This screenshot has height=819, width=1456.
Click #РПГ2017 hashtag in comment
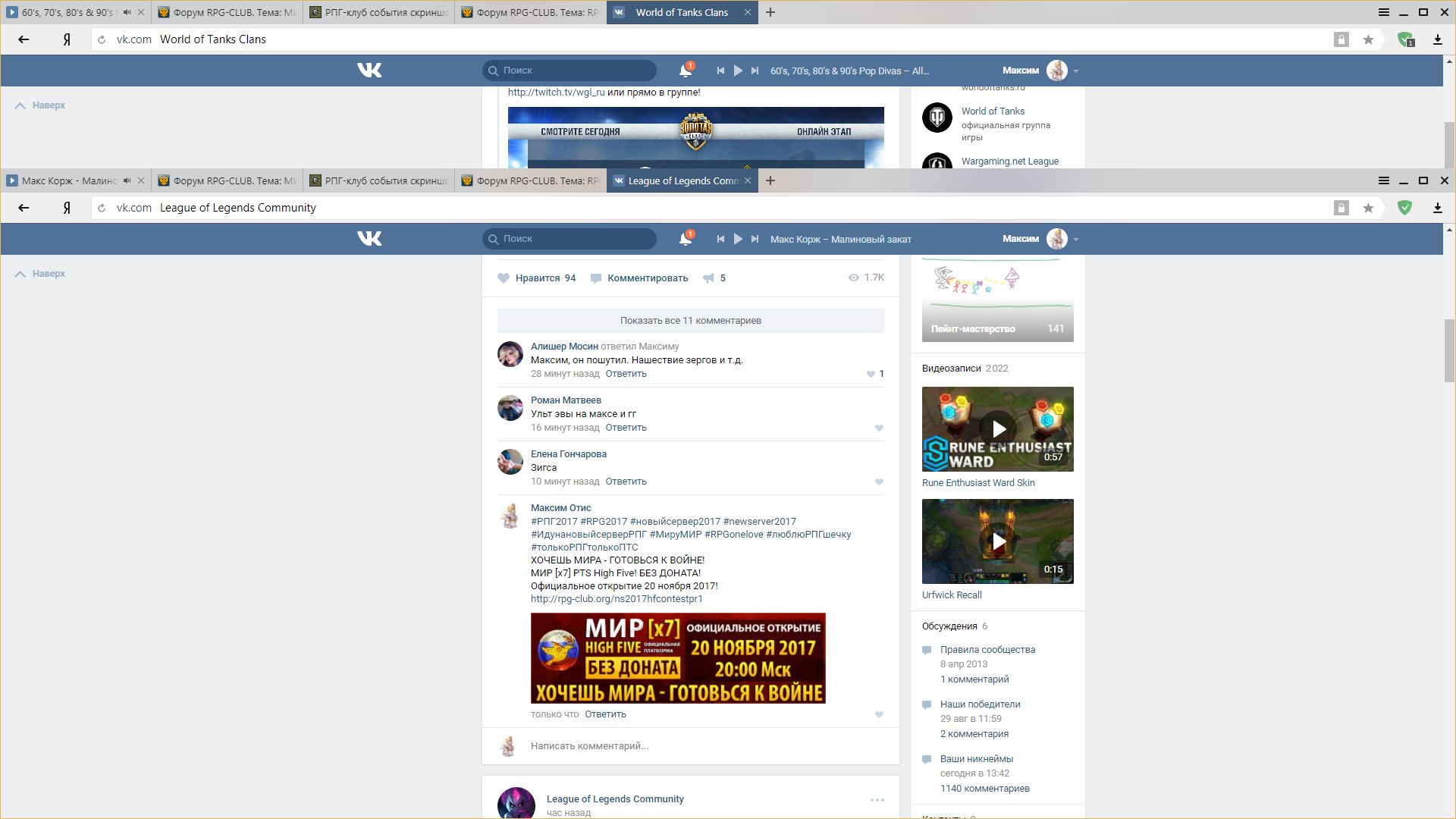pos(554,522)
